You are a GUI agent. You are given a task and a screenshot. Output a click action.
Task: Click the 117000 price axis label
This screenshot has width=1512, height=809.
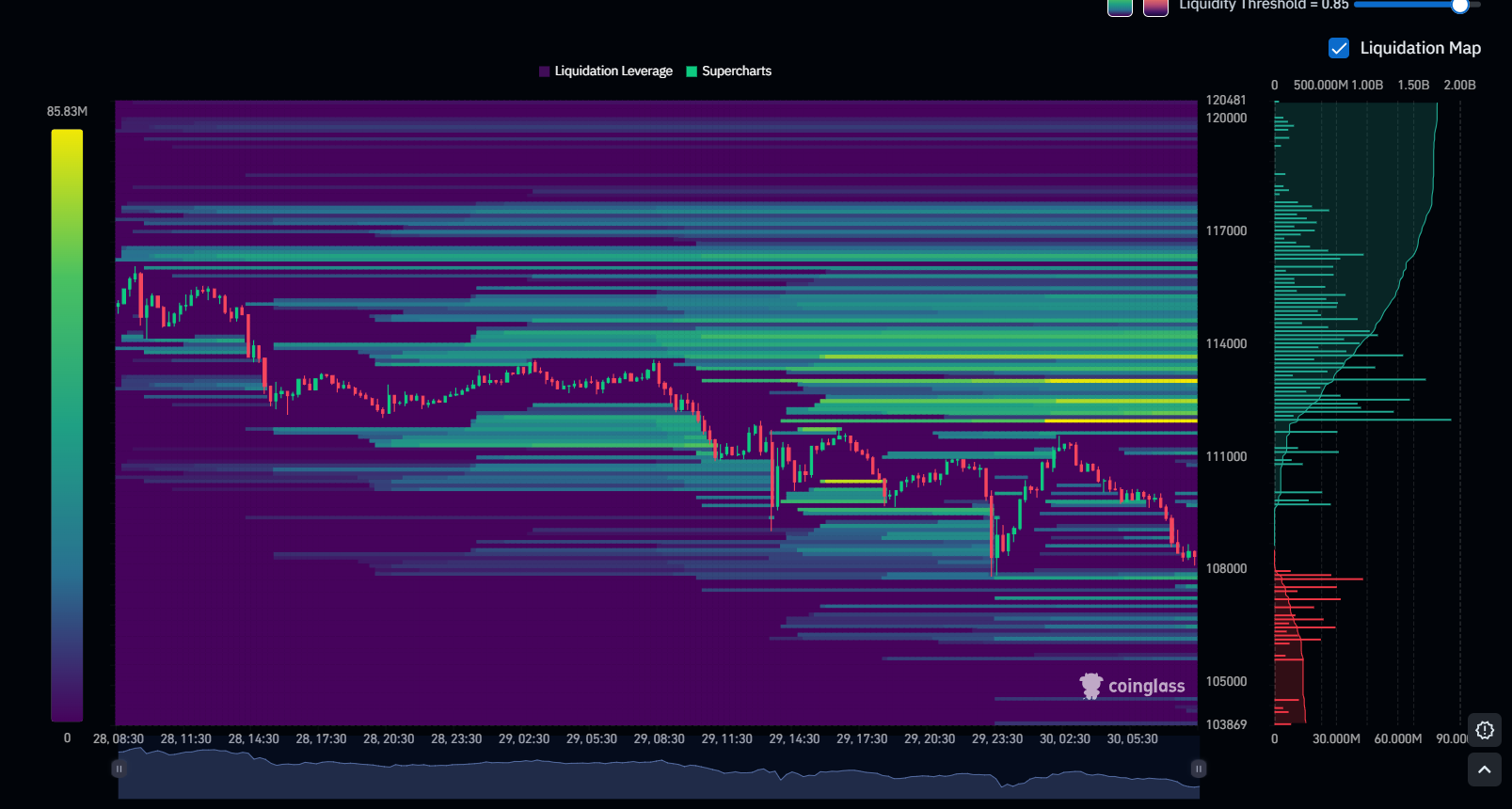[x=1226, y=230]
